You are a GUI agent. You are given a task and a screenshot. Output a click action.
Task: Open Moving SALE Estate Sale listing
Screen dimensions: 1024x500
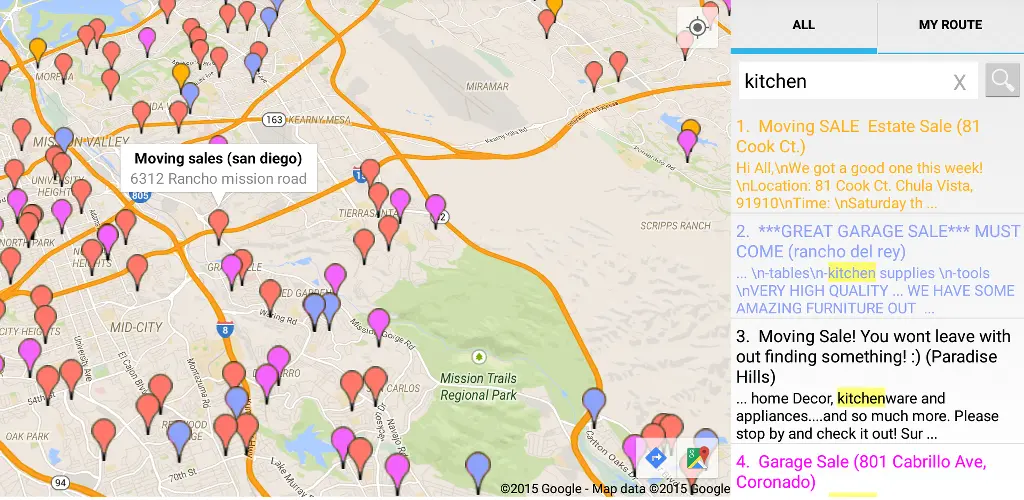[x=877, y=164]
